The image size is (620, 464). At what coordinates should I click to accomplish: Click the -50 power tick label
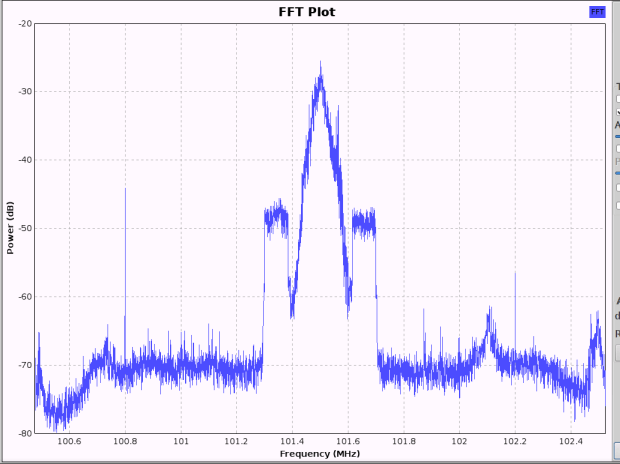point(25,228)
